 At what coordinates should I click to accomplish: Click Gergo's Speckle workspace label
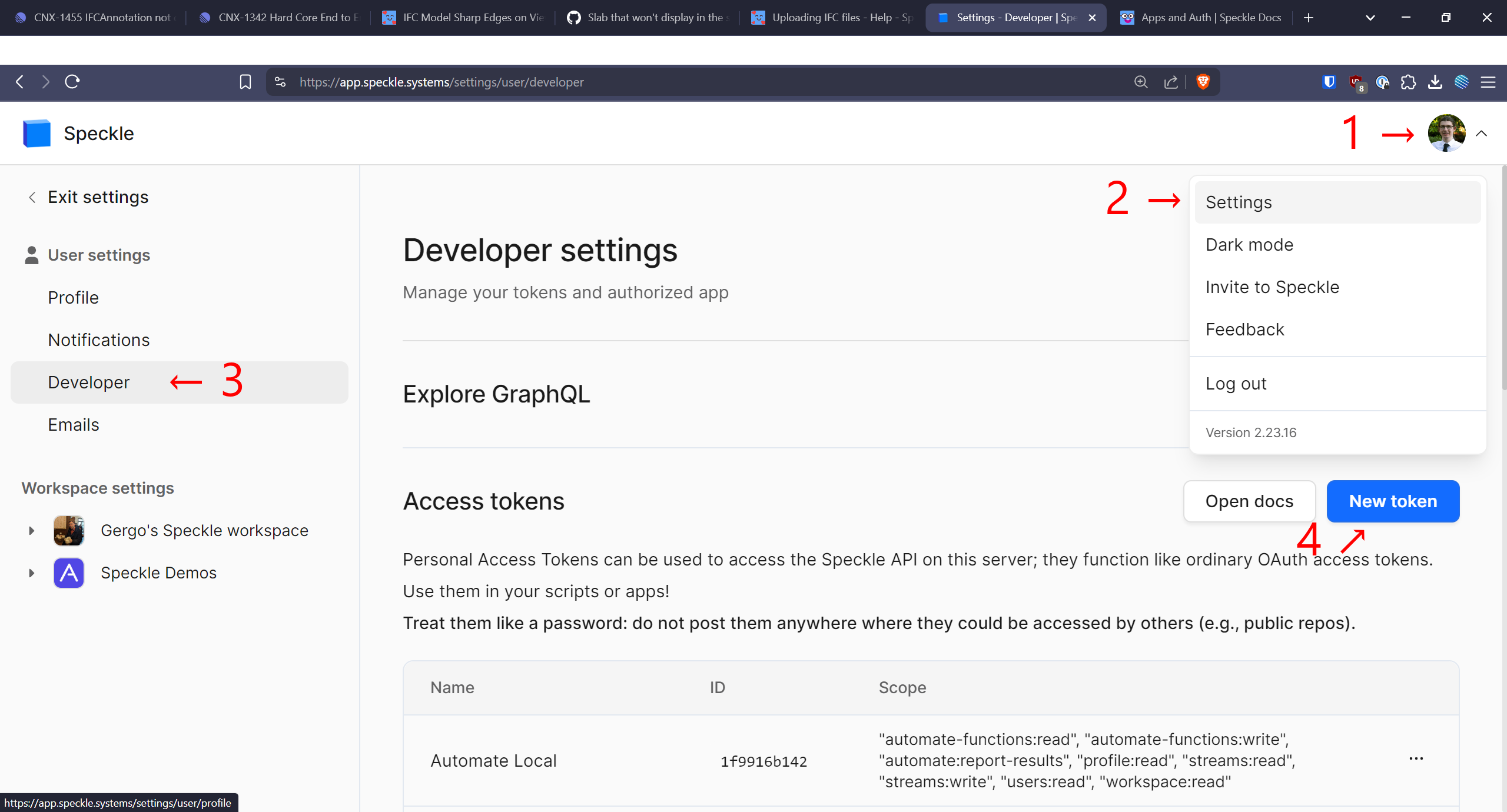click(x=204, y=530)
